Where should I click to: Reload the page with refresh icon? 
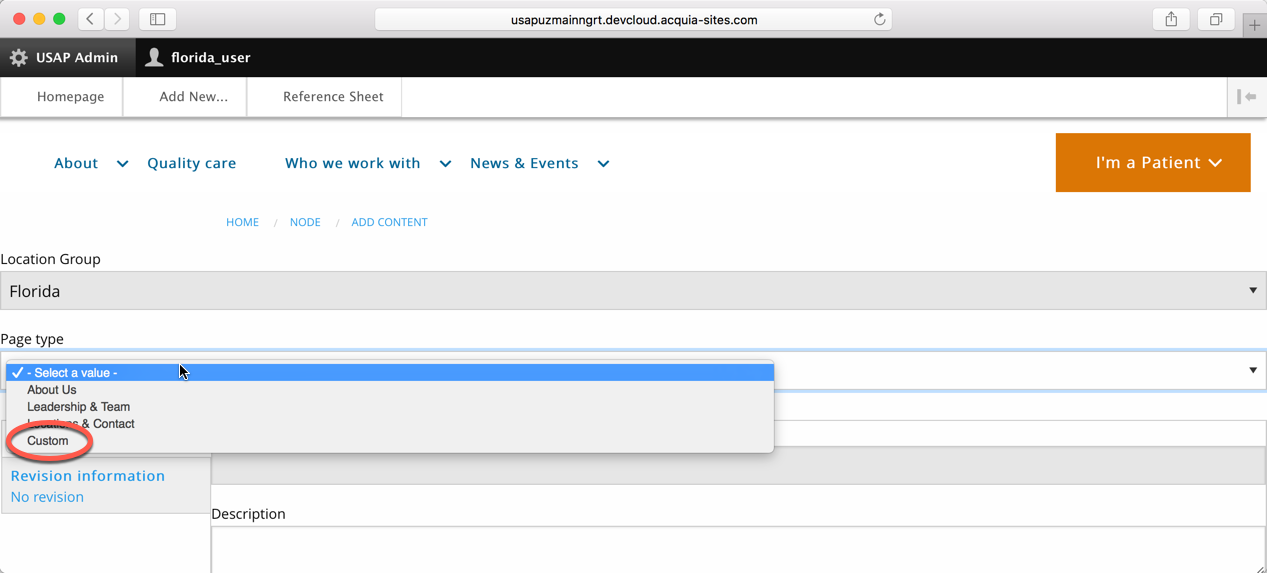pyautogui.click(x=879, y=19)
